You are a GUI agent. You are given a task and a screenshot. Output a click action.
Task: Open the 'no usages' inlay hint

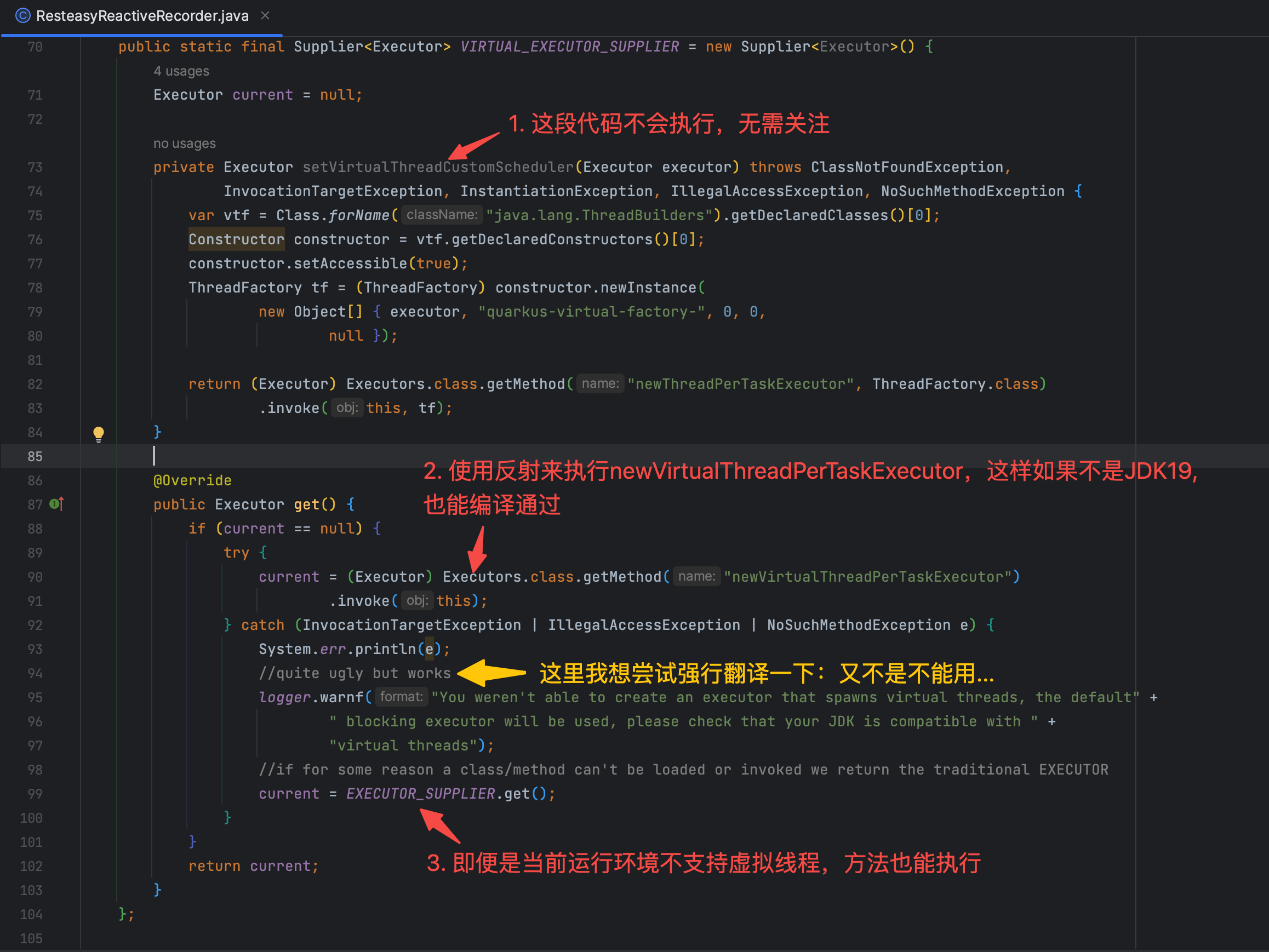[x=184, y=144]
